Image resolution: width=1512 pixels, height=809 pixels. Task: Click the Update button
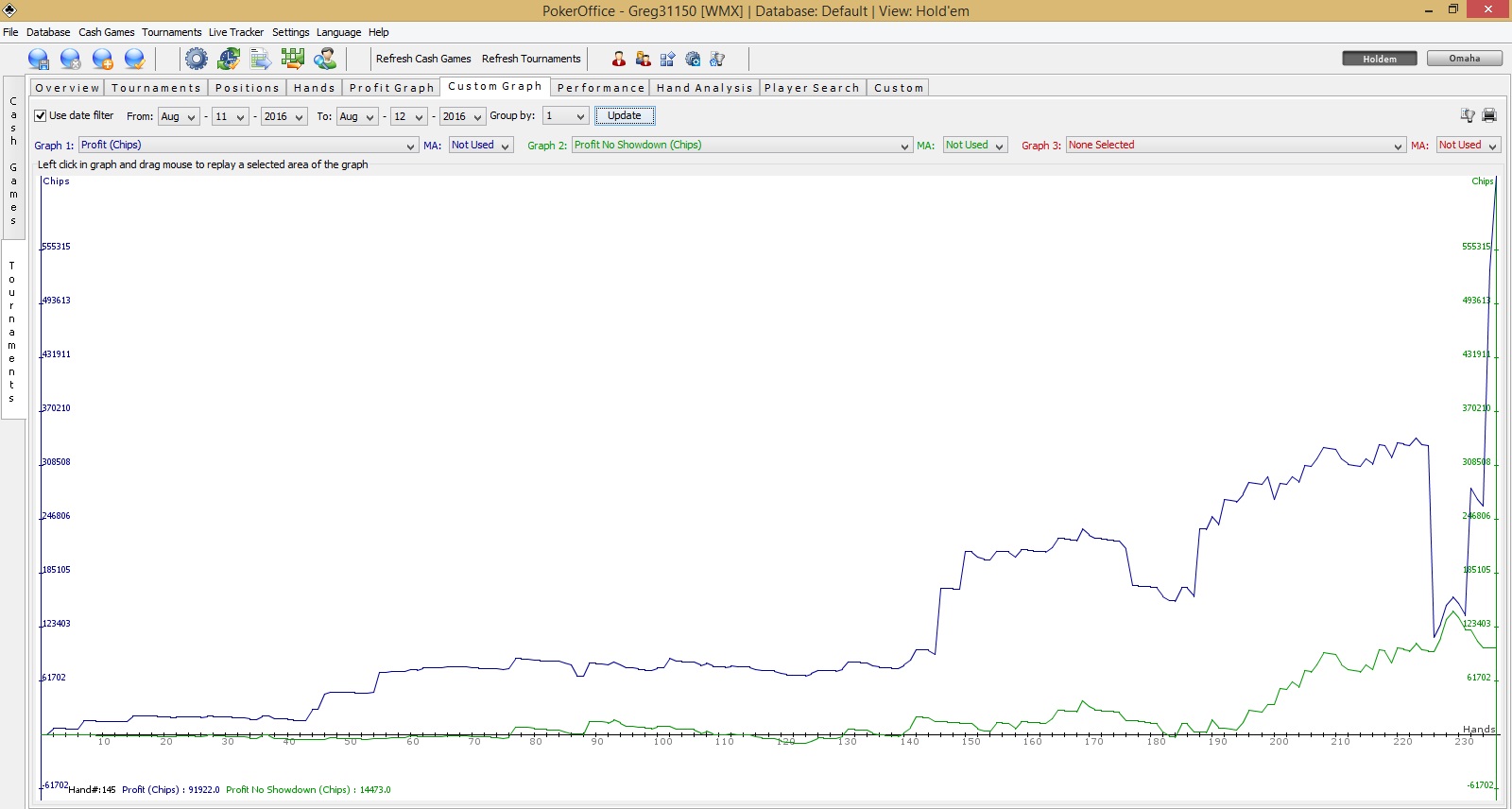pyautogui.click(x=625, y=116)
